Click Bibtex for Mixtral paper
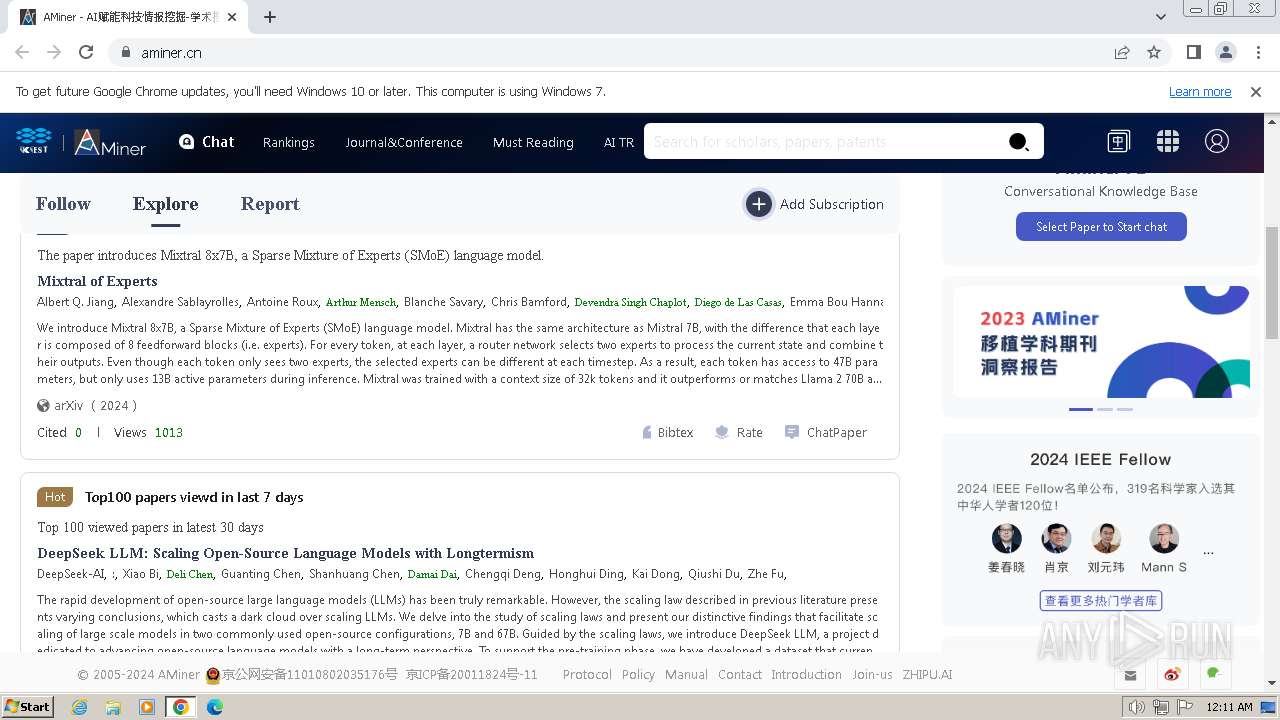The image size is (1280, 720). pyautogui.click(x=667, y=433)
